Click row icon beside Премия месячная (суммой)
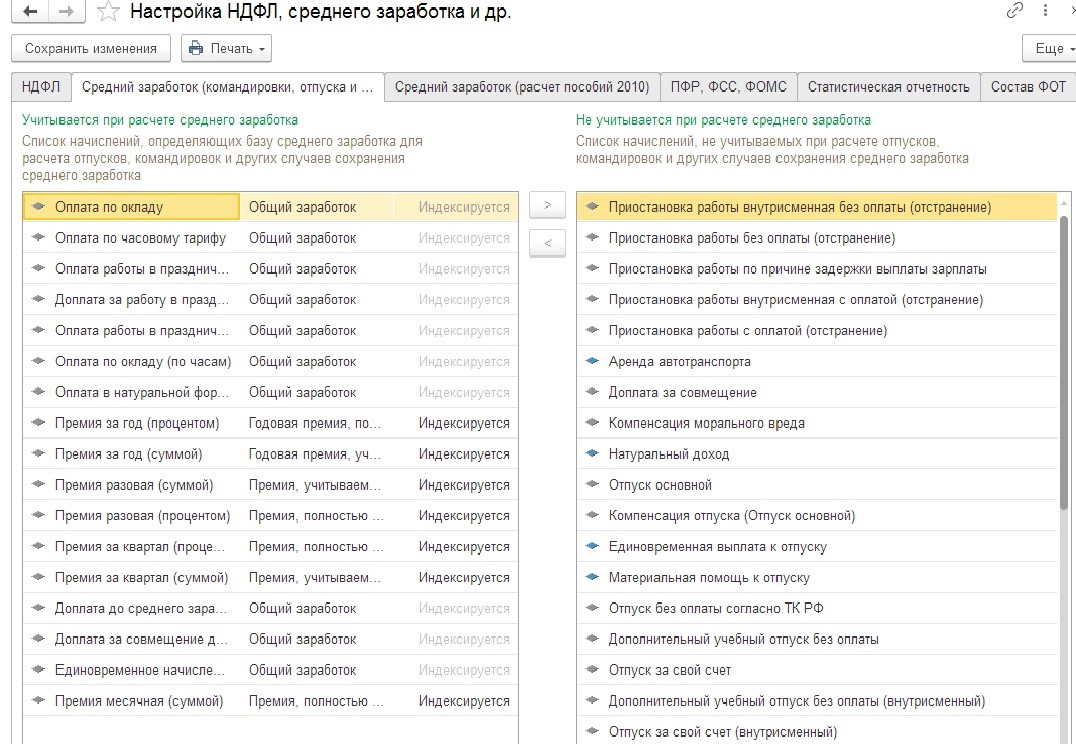The width and height of the screenshot is (1076, 744). click(x=38, y=701)
